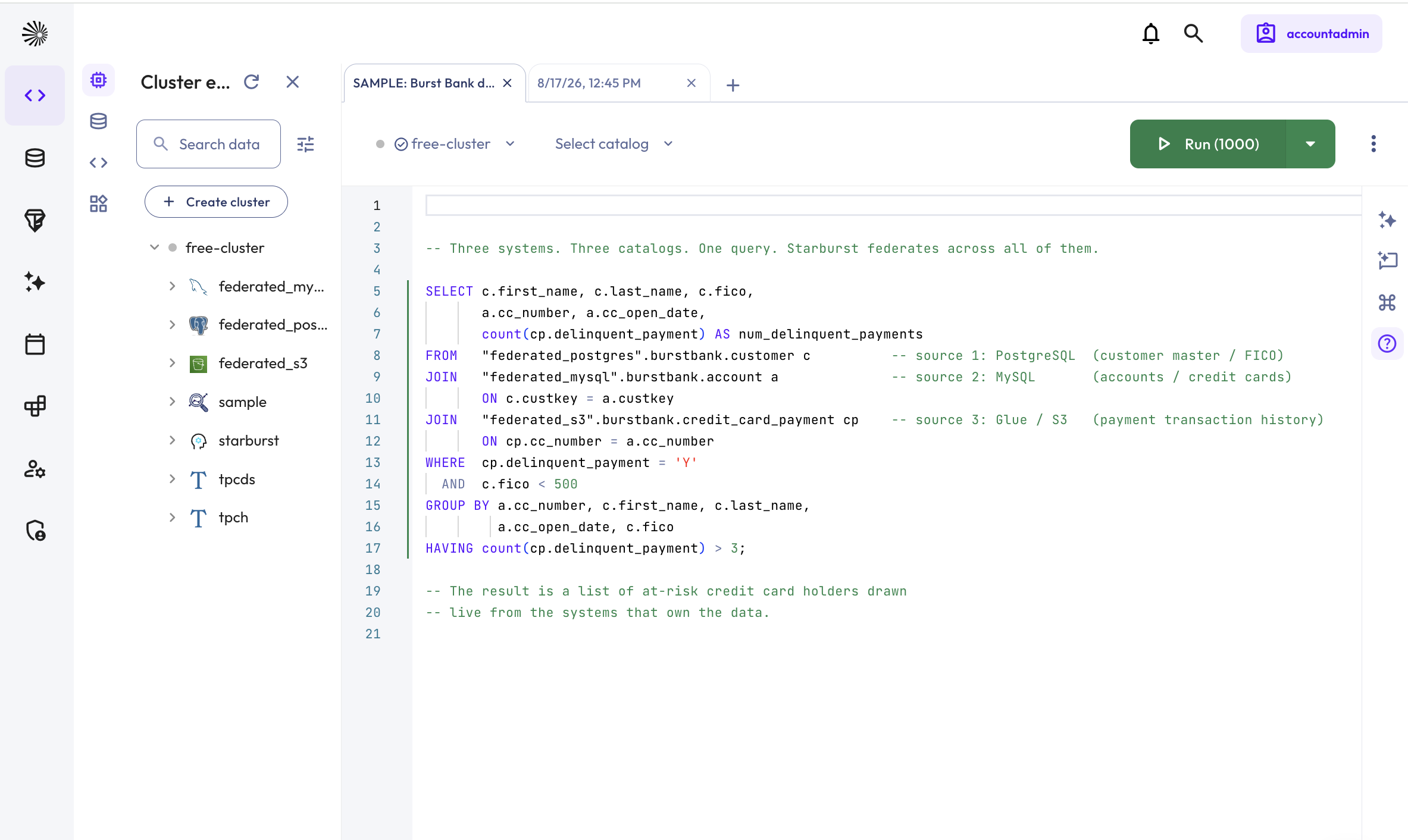The width and height of the screenshot is (1408, 840).
Task: Open the editor more options menu
Action: tap(1373, 144)
